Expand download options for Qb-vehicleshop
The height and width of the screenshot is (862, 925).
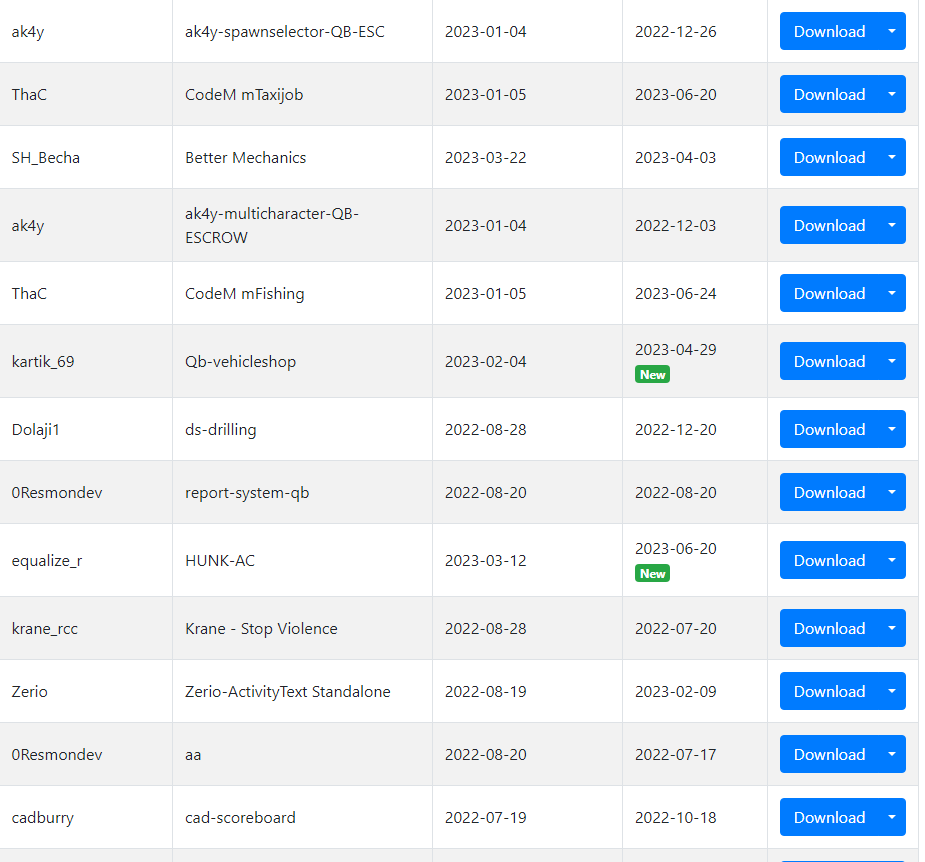892,361
